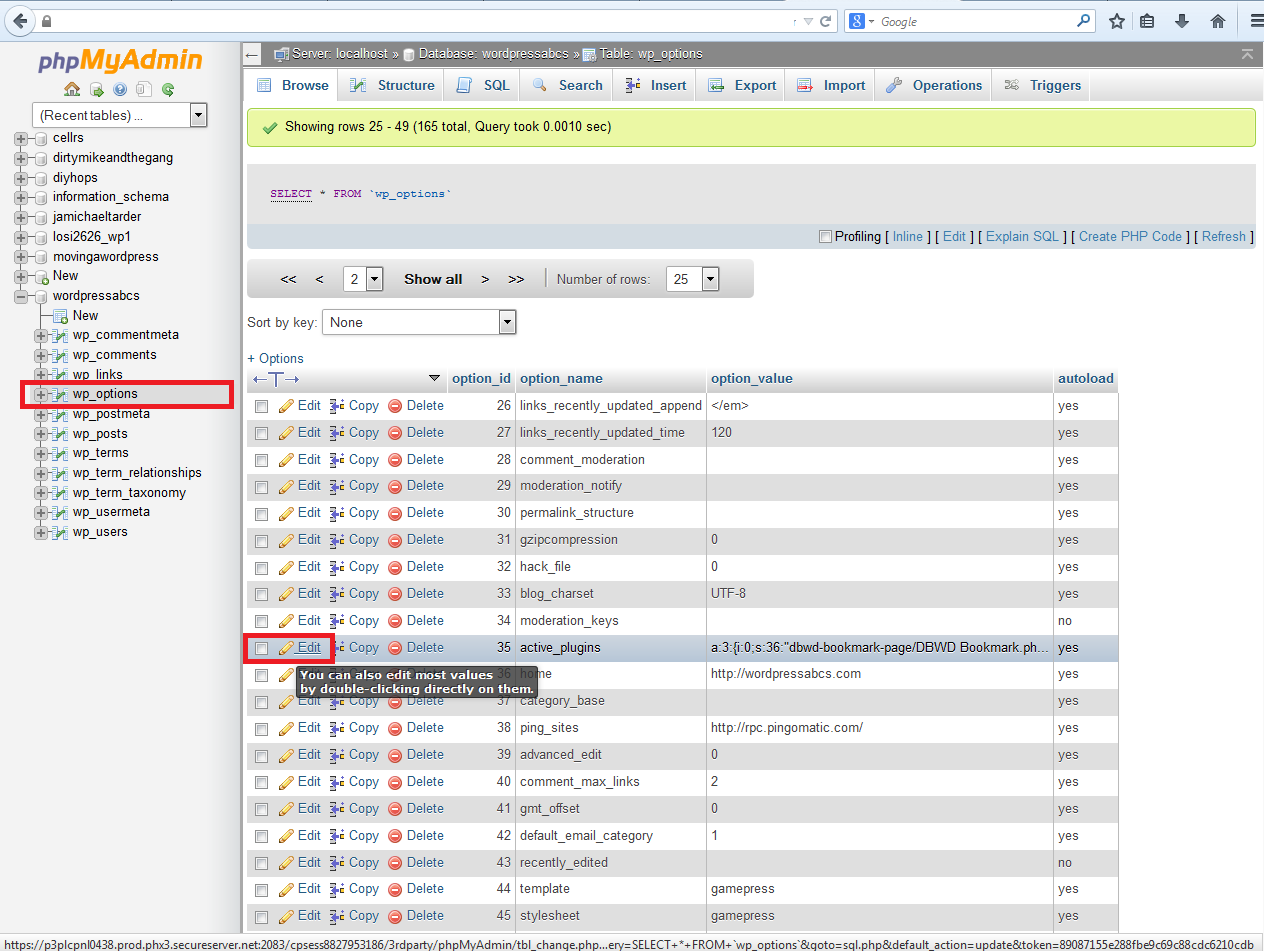Collapse the wordpressabcs database node
Viewport: 1264px width, 951px height.
click(x=21, y=296)
